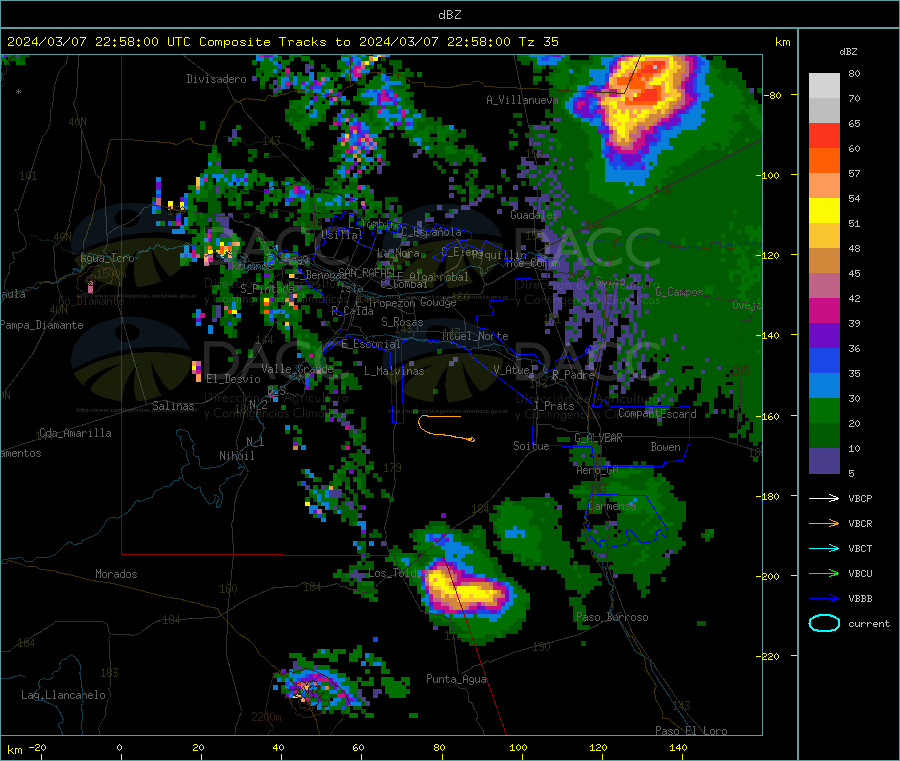Click the S_Rosas map label
This screenshot has width=900, height=761.
coord(402,322)
